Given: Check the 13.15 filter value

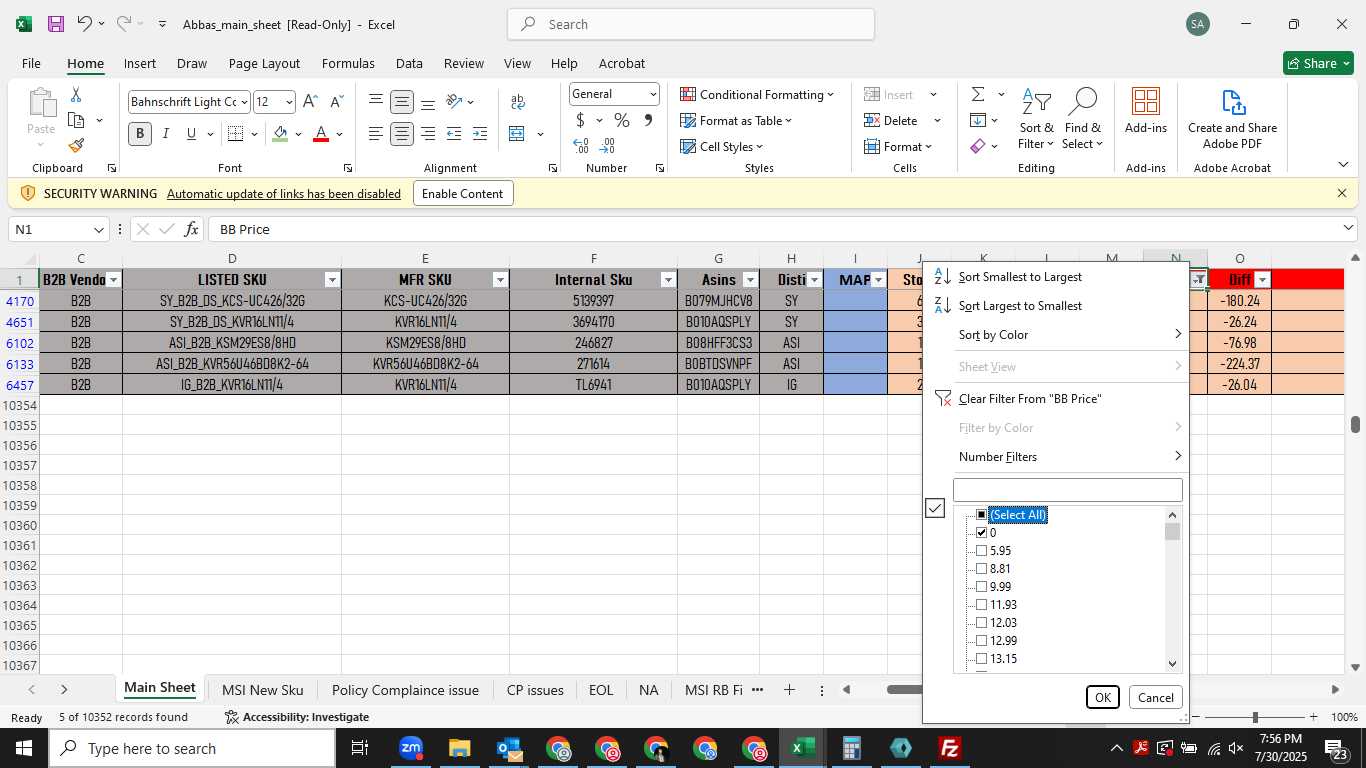Looking at the screenshot, I should 982,659.
